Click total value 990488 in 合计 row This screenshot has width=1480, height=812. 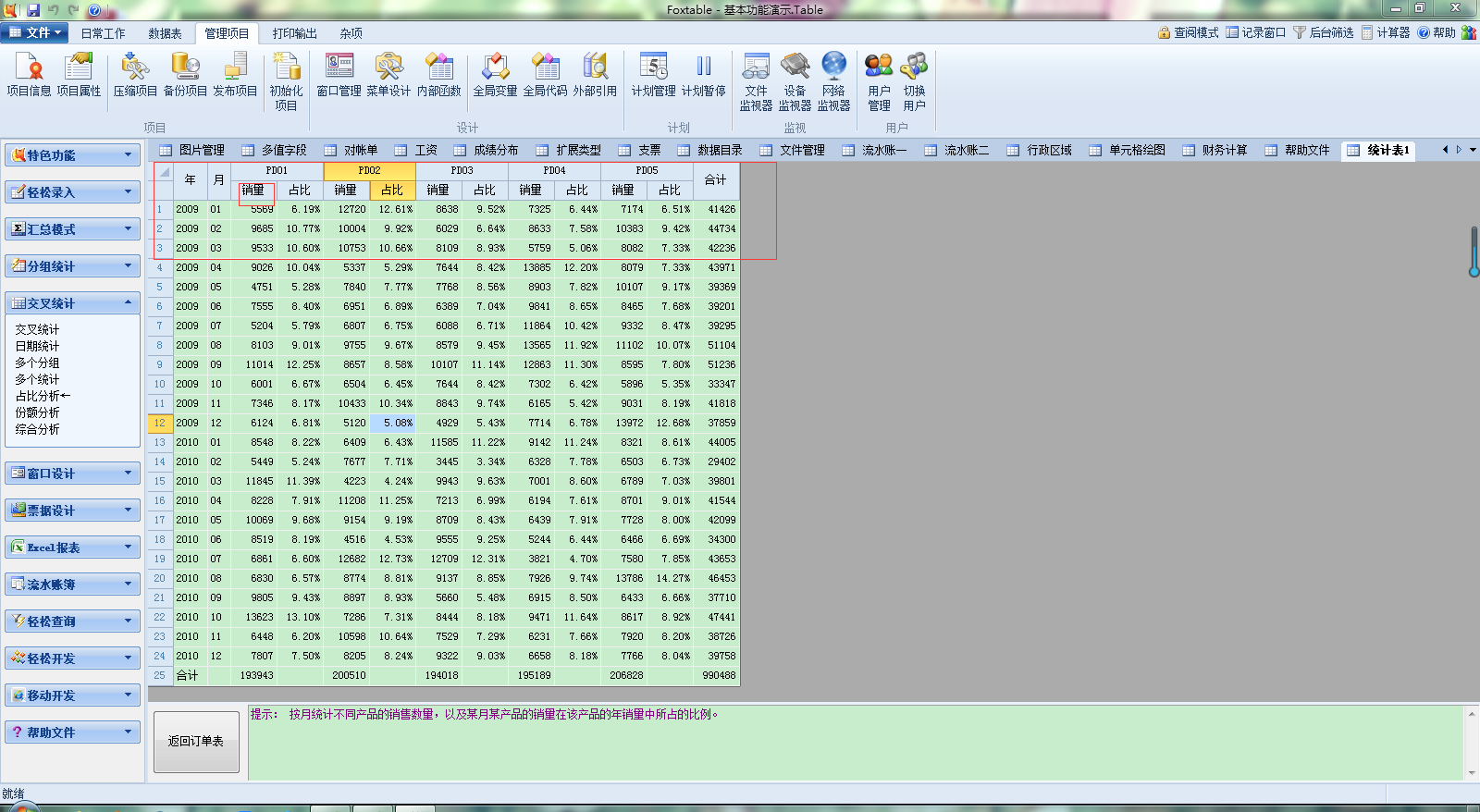(716, 675)
